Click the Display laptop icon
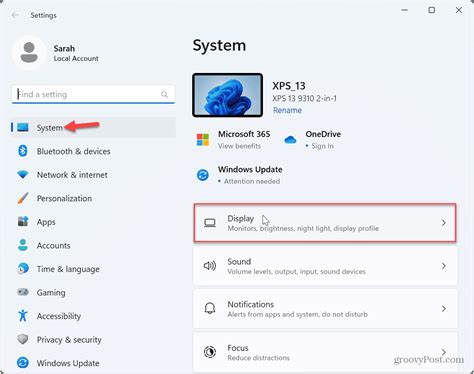The height and width of the screenshot is (374, 474). (x=210, y=223)
